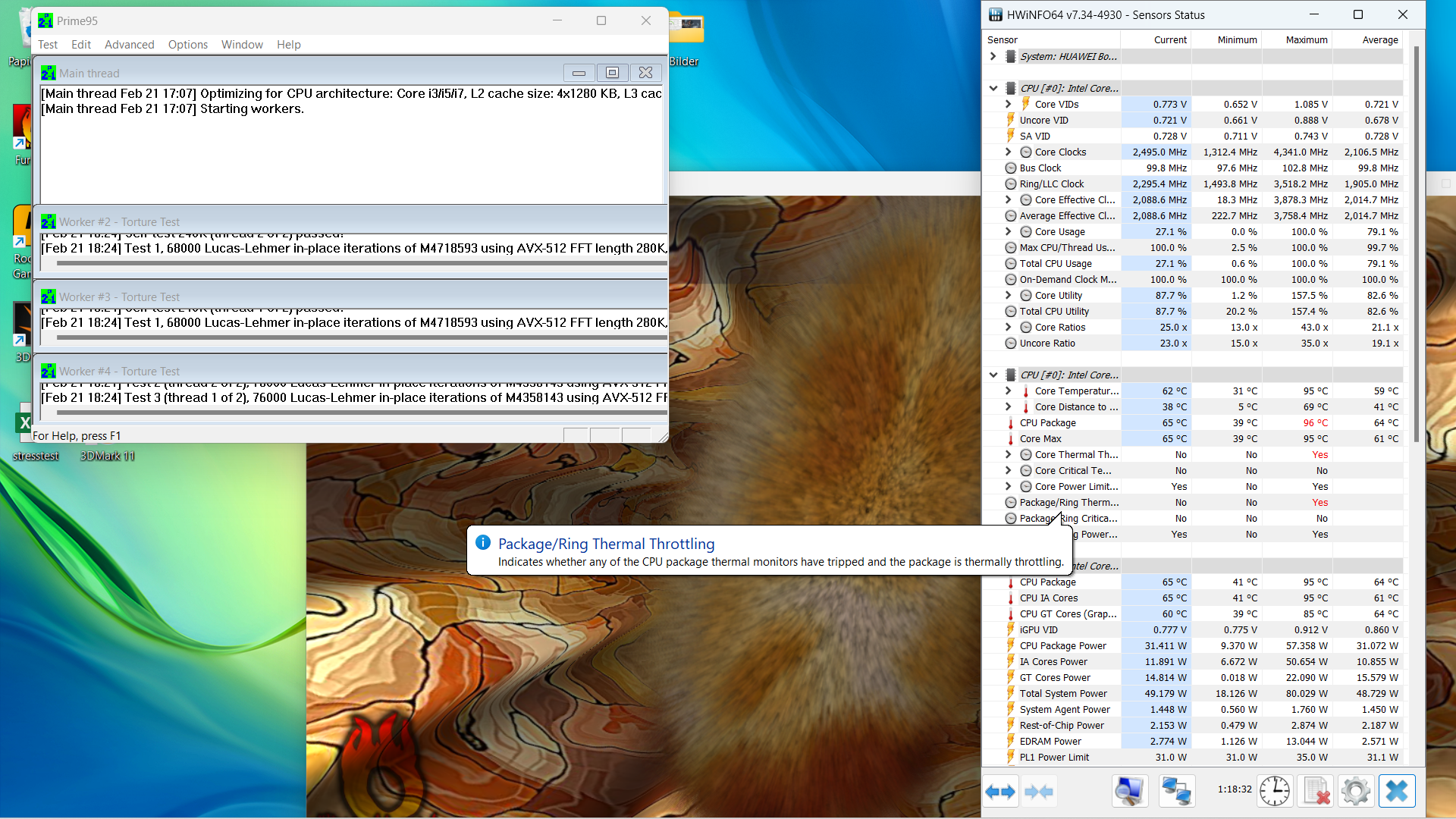The image size is (1456, 819).
Task: Expand the Core Clocks row
Action: tap(1008, 152)
